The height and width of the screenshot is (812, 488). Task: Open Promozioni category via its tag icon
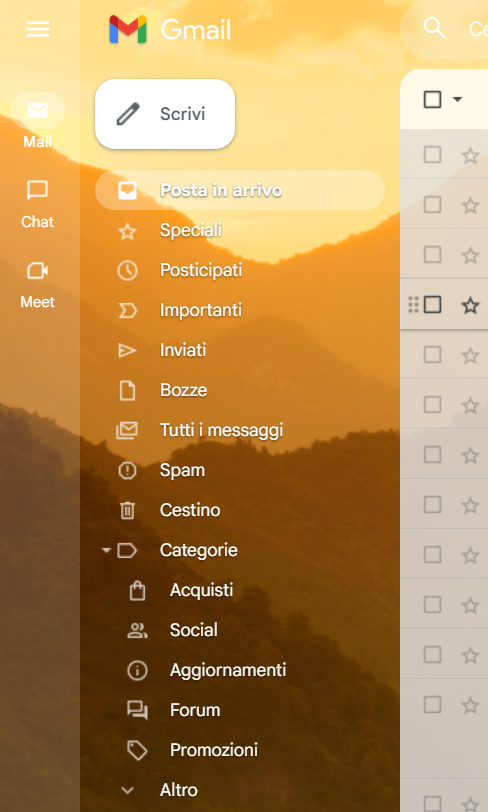(137, 750)
